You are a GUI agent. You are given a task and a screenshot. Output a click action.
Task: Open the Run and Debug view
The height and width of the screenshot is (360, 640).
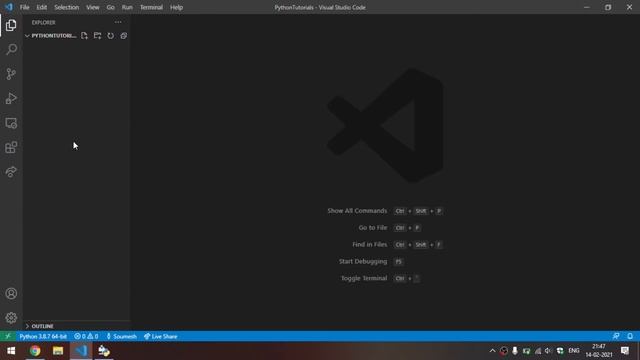pyautogui.click(x=11, y=98)
